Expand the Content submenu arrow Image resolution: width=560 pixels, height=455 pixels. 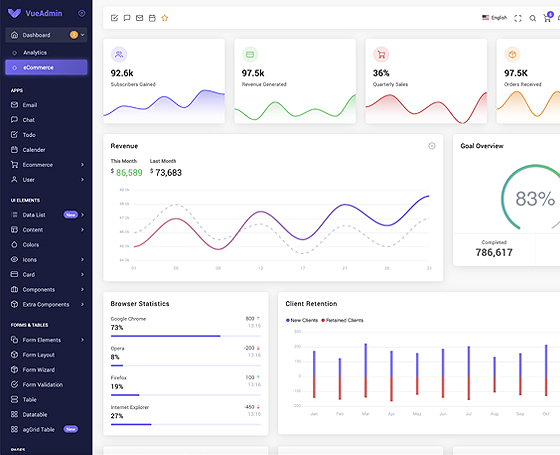click(x=82, y=230)
